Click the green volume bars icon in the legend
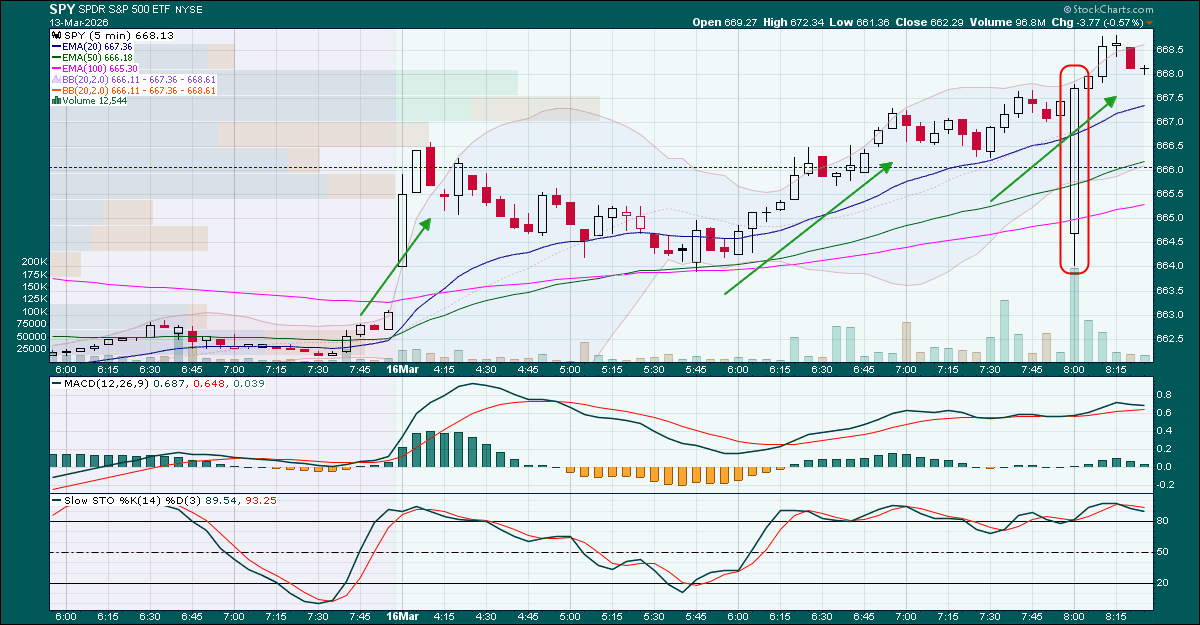Viewport: 1200px width, 625px height. 54,101
